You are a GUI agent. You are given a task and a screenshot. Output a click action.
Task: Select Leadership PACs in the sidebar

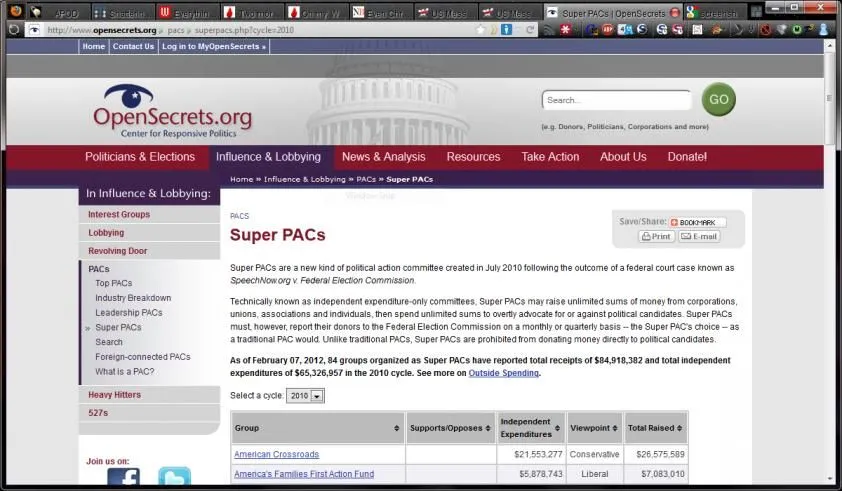tap(129, 313)
